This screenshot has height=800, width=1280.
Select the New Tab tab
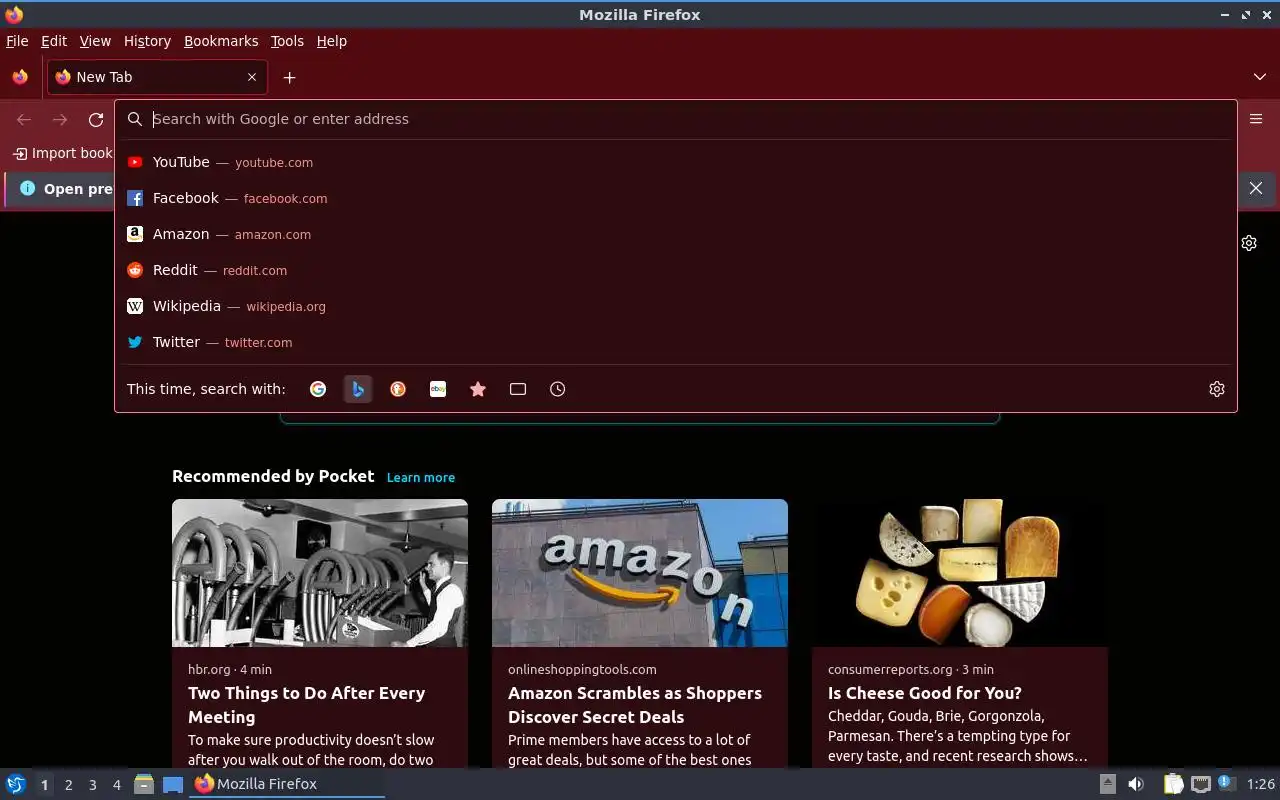pos(157,77)
